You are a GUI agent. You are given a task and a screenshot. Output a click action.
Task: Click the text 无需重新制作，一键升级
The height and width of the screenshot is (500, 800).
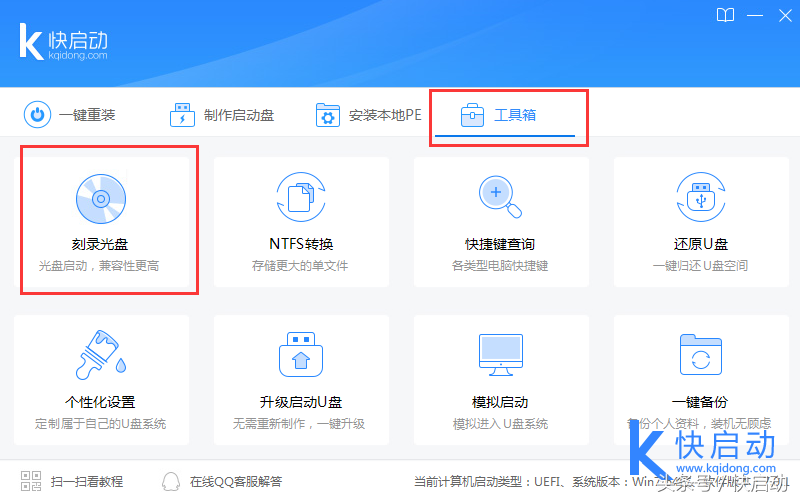click(299, 424)
